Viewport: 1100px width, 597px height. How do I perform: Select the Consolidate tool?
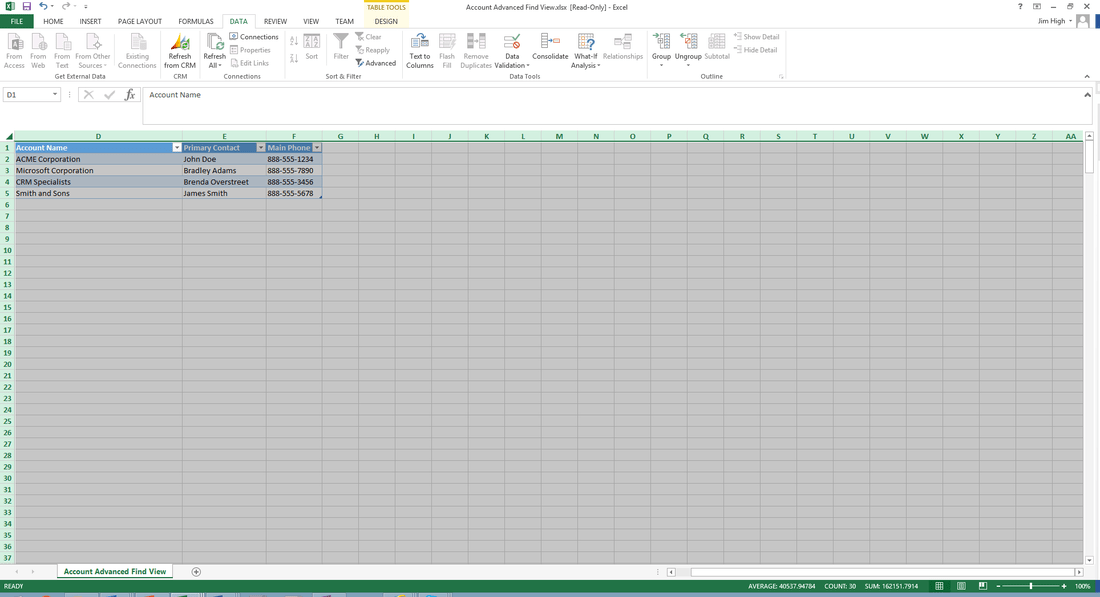tap(550, 49)
